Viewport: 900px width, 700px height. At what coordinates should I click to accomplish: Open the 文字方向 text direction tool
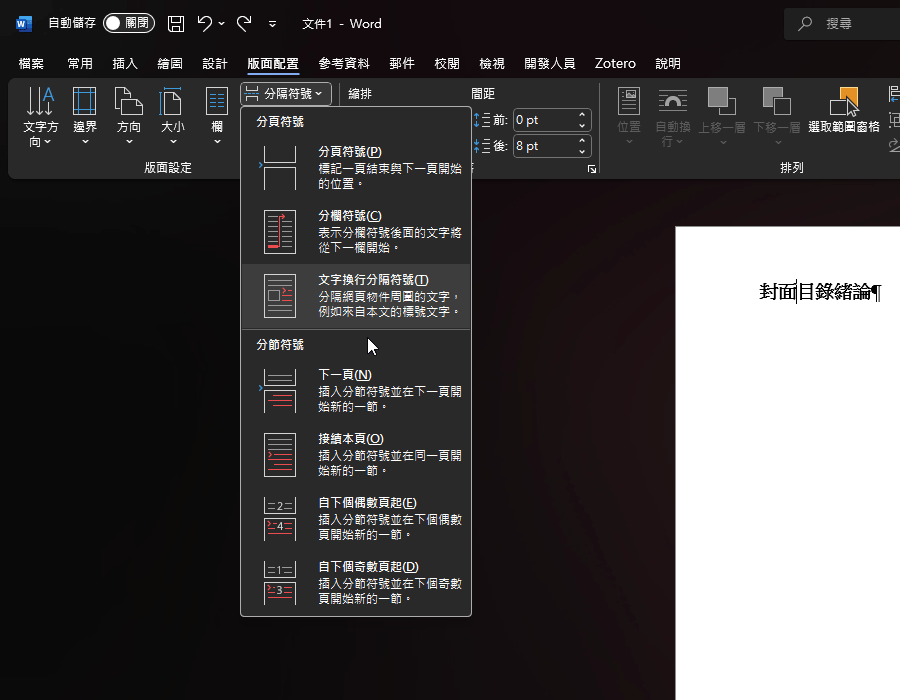pos(40,116)
